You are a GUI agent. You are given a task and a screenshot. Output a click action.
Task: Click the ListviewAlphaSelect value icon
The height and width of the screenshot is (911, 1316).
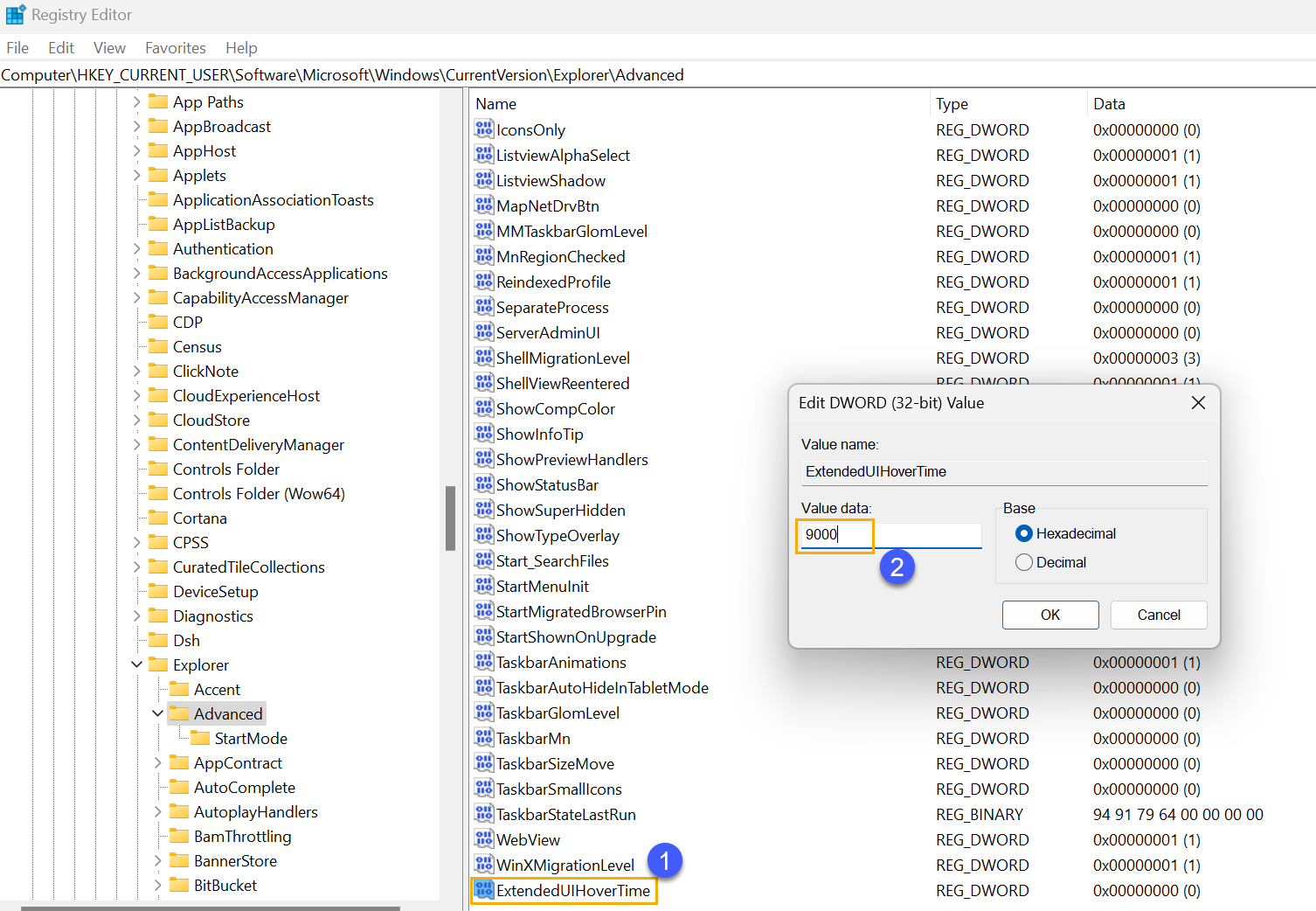click(484, 155)
